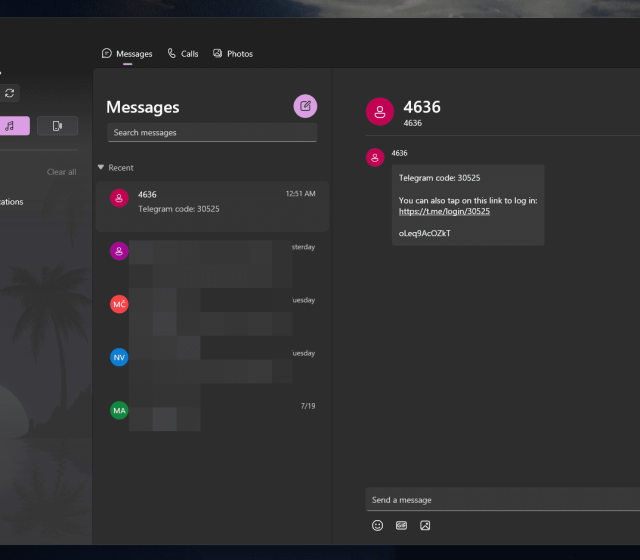The image size is (640, 560).
Task: Open the 4636 Telegram code conversation
Action: [212, 201]
